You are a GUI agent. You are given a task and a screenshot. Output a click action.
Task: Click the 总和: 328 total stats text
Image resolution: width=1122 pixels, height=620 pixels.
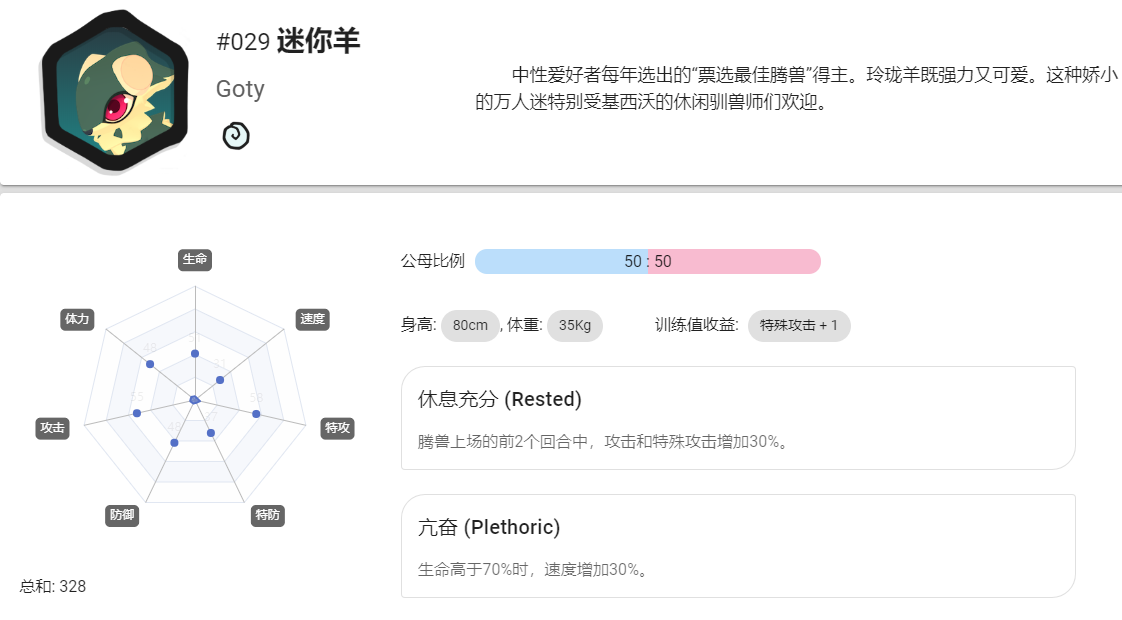tap(53, 586)
